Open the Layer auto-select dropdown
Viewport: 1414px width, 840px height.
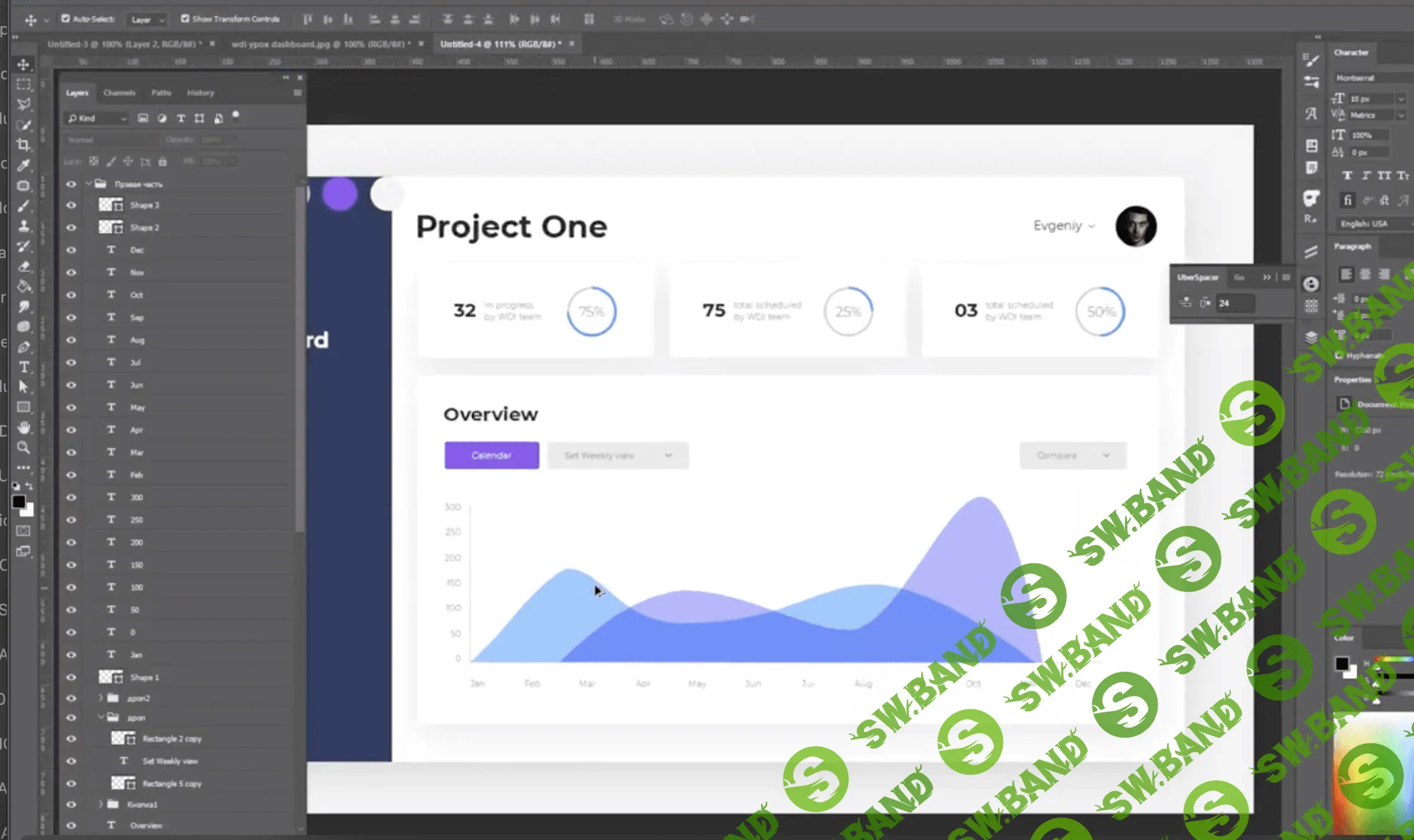(x=147, y=19)
